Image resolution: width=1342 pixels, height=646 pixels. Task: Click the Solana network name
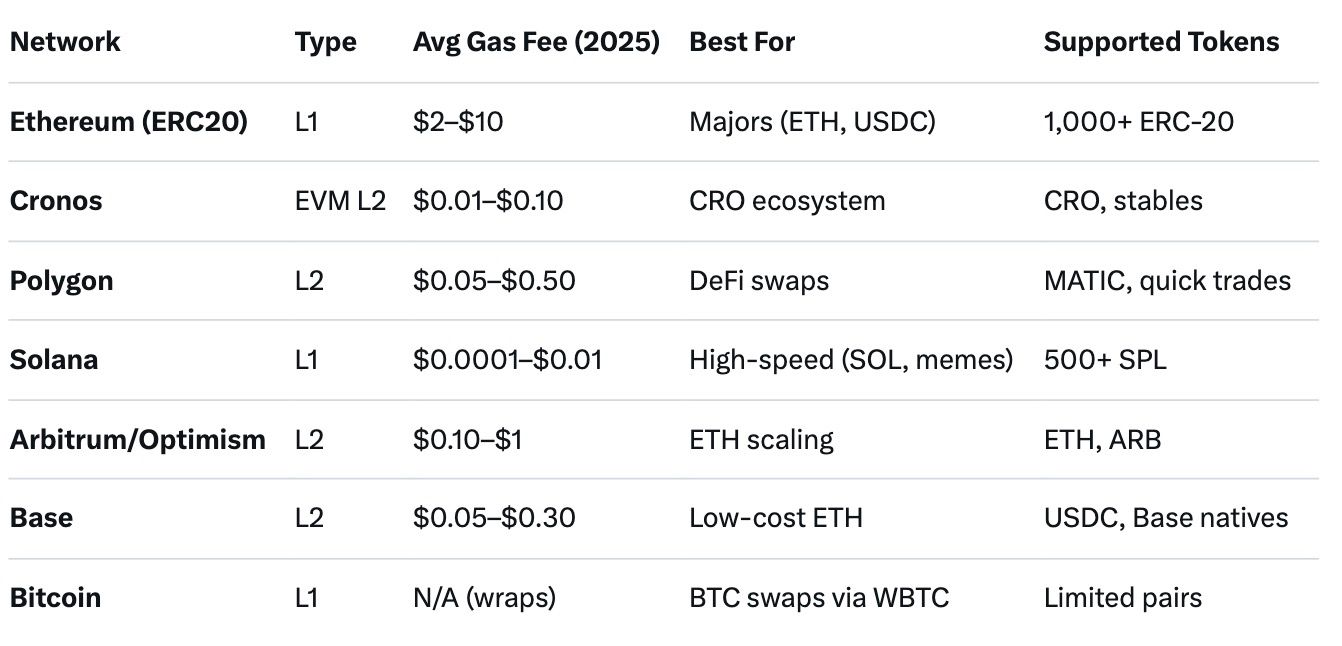(54, 360)
